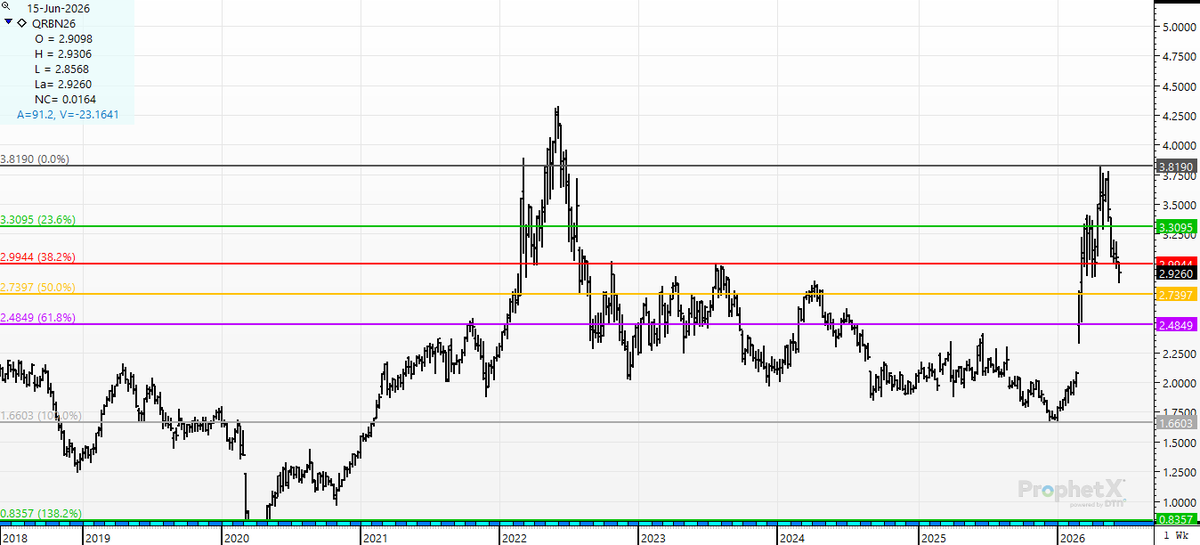Click the 2023 label on time axis
The width and height of the screenshot is (1200, 545).
pos(652,537)
